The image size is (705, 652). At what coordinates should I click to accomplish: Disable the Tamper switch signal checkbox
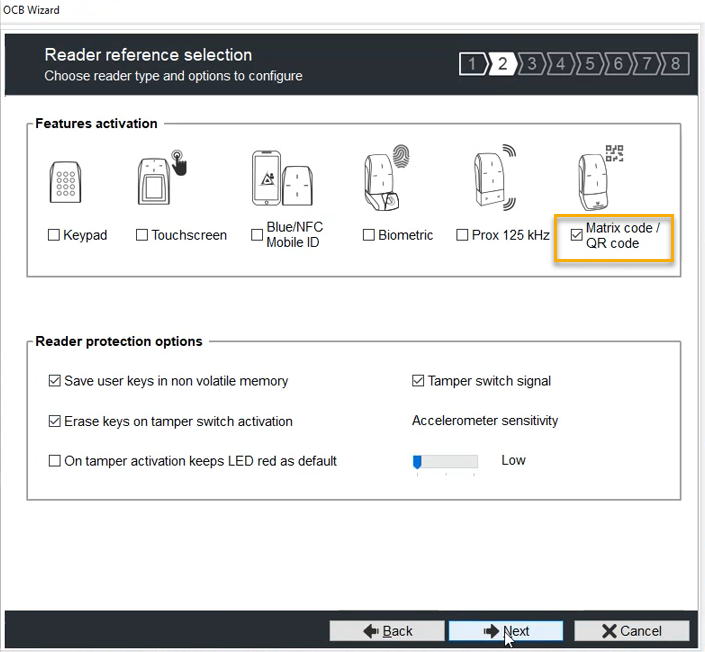pos(419,381)
